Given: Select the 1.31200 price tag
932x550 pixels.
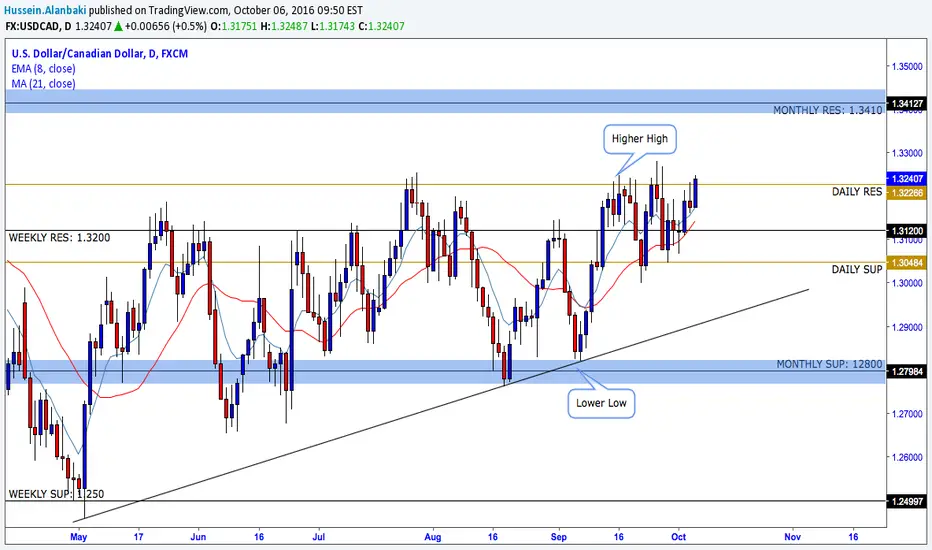Looking at the screenshot, I should tap(906, 231).
